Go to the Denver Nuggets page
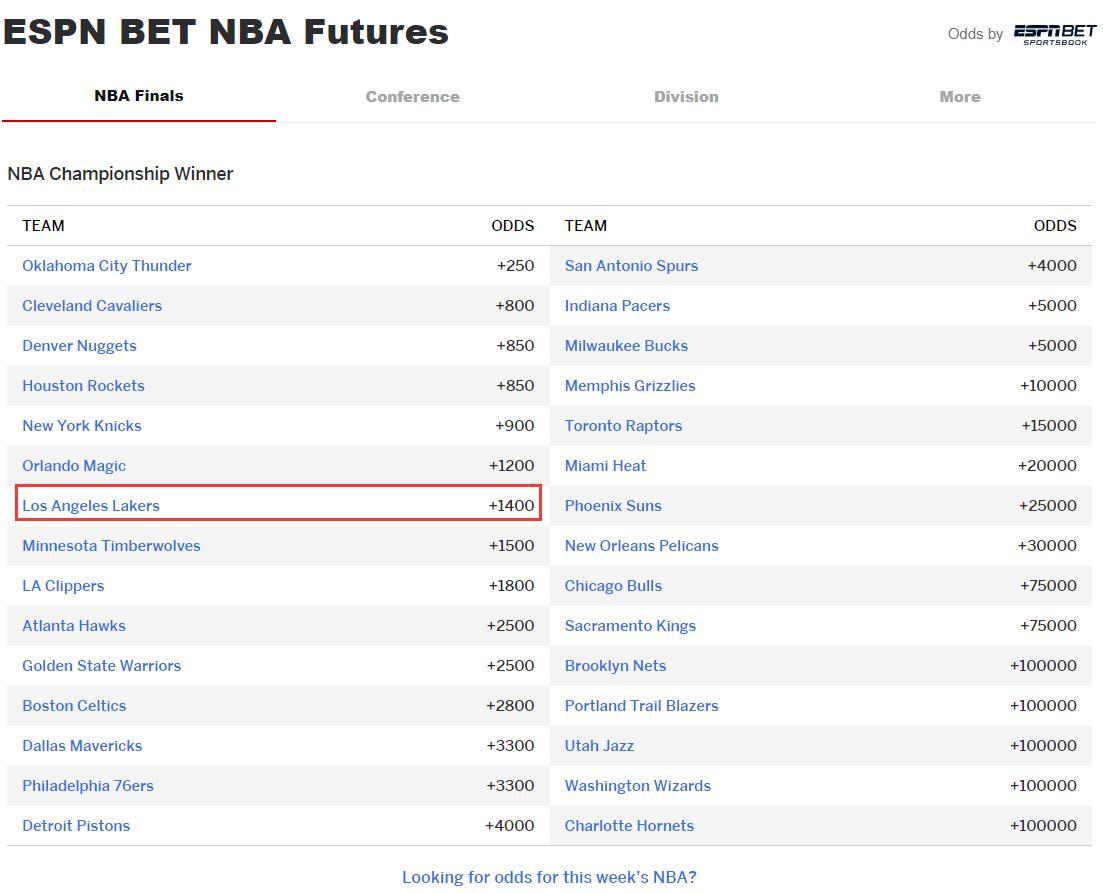 [79, 346]
